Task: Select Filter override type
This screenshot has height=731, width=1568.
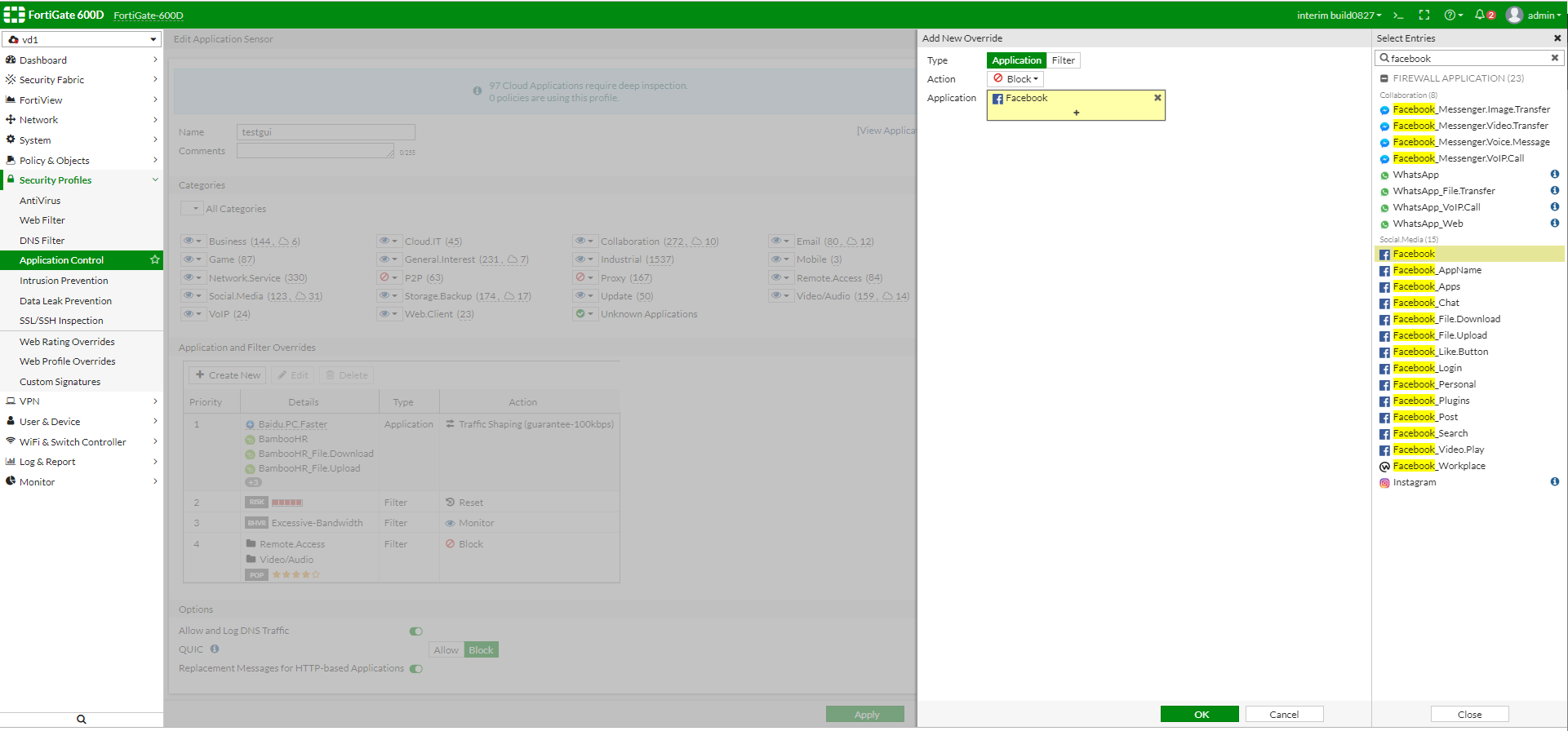Action: [x=1063, y=60]
